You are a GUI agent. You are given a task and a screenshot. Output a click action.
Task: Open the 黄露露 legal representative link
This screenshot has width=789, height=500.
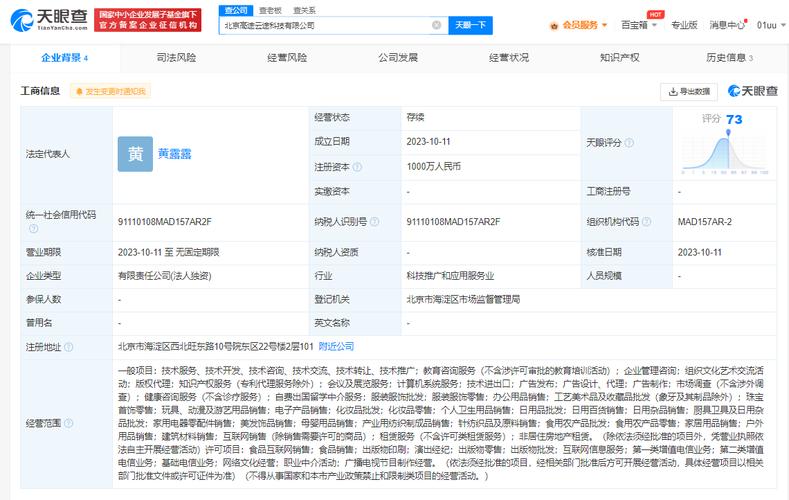click(175, 154)
